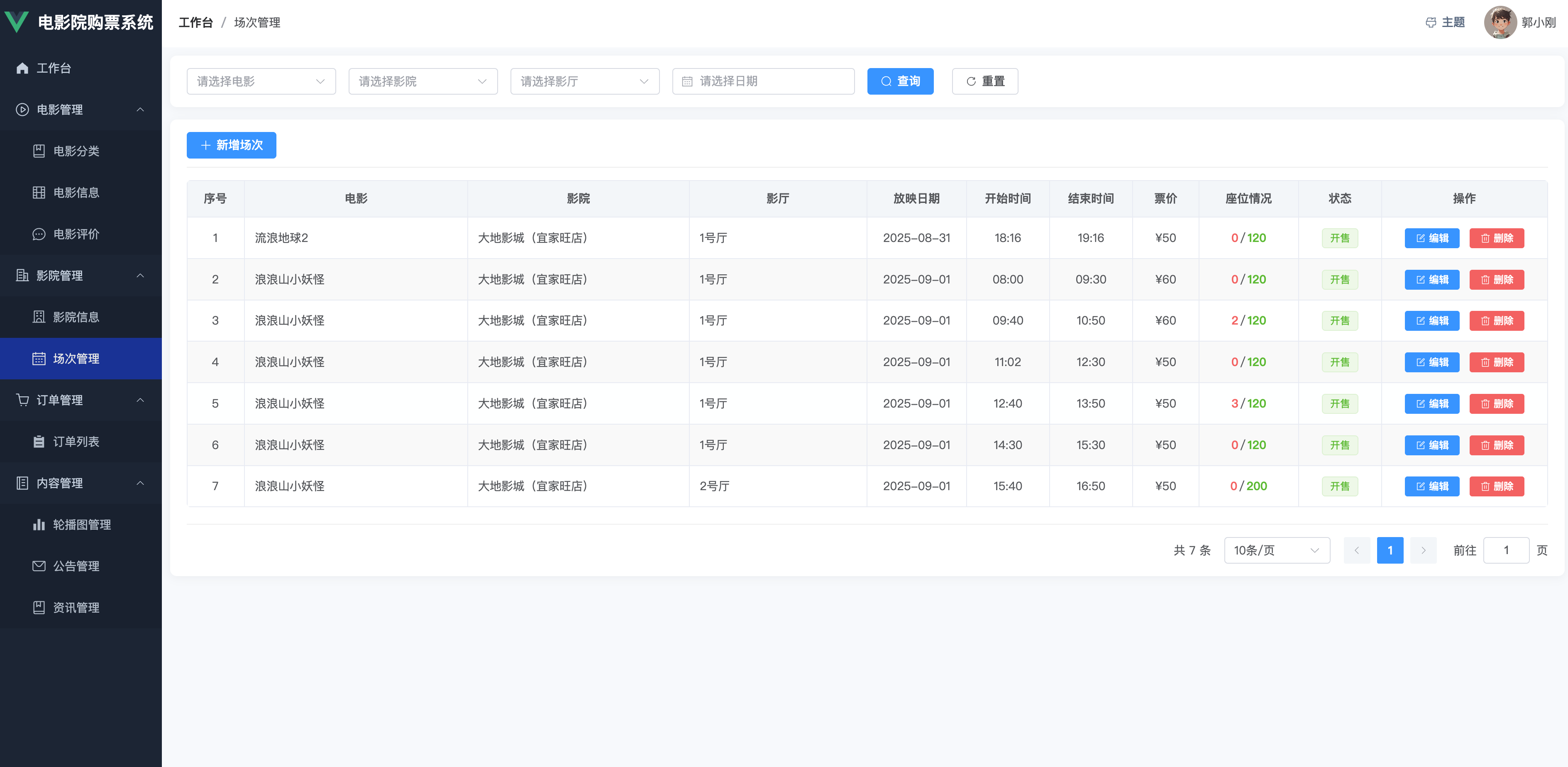Screen dimensions: 1568x767
Task: Go to 轮播图管理 page
Action: tap(82, 524)
